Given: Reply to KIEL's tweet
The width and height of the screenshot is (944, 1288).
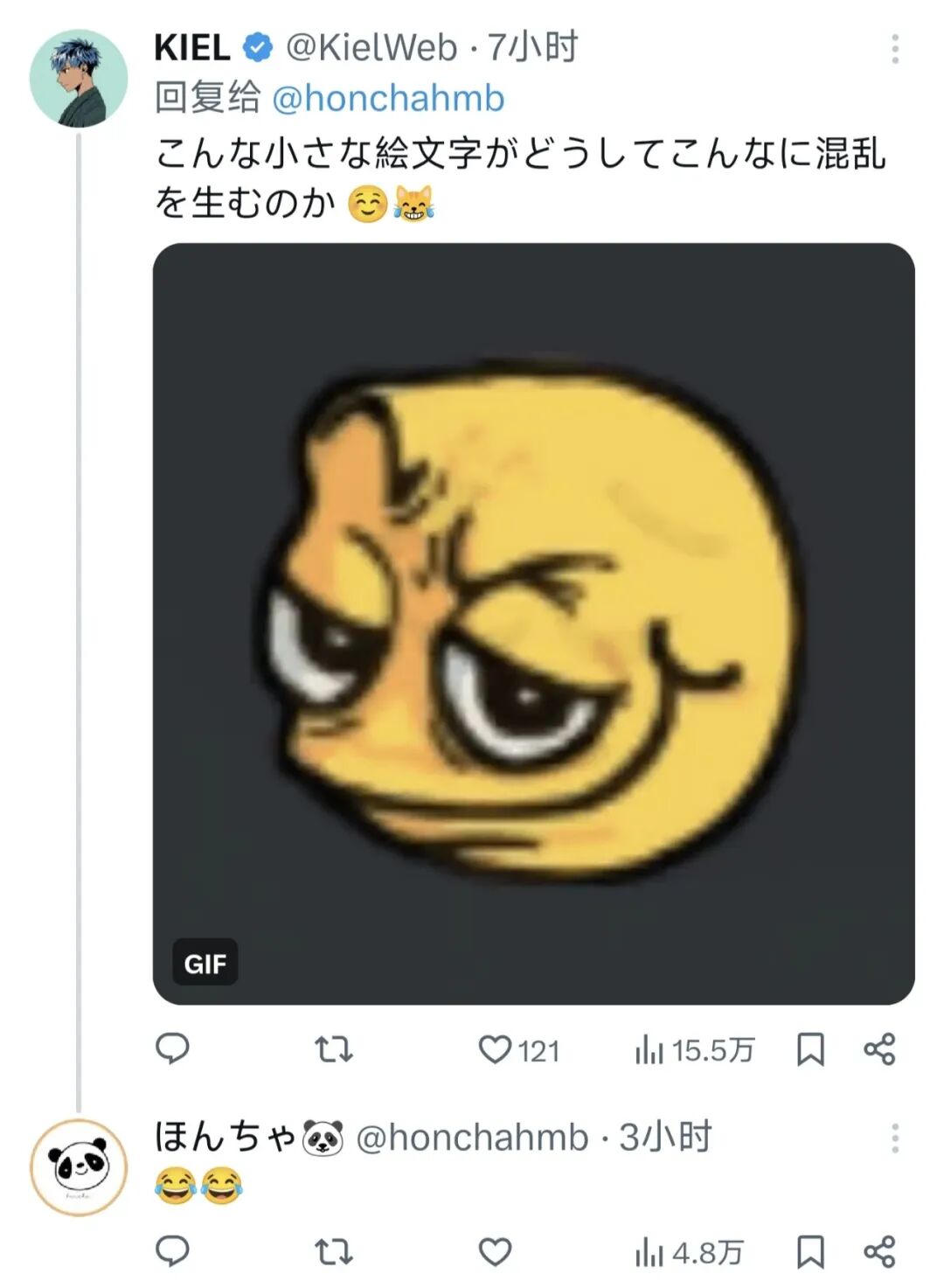Looking at the screenshot, I should coord(172,1048).
